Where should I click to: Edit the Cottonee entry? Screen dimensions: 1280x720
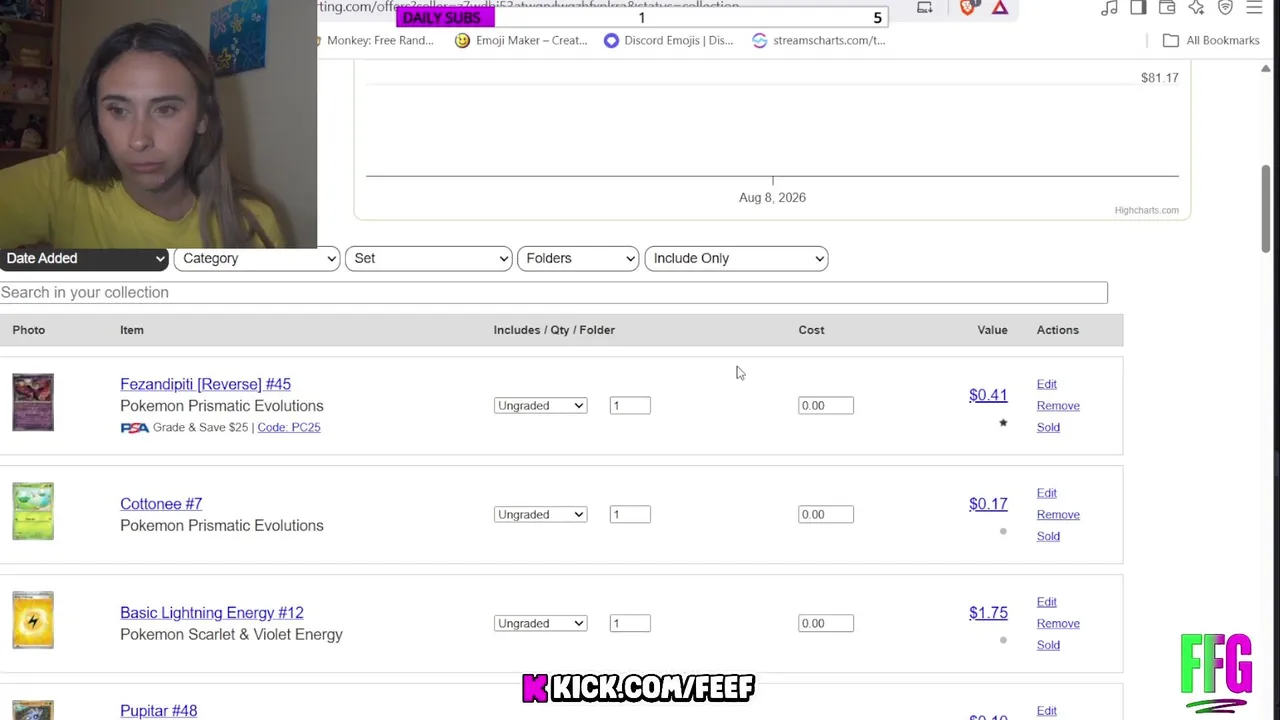pos(1047,493)
